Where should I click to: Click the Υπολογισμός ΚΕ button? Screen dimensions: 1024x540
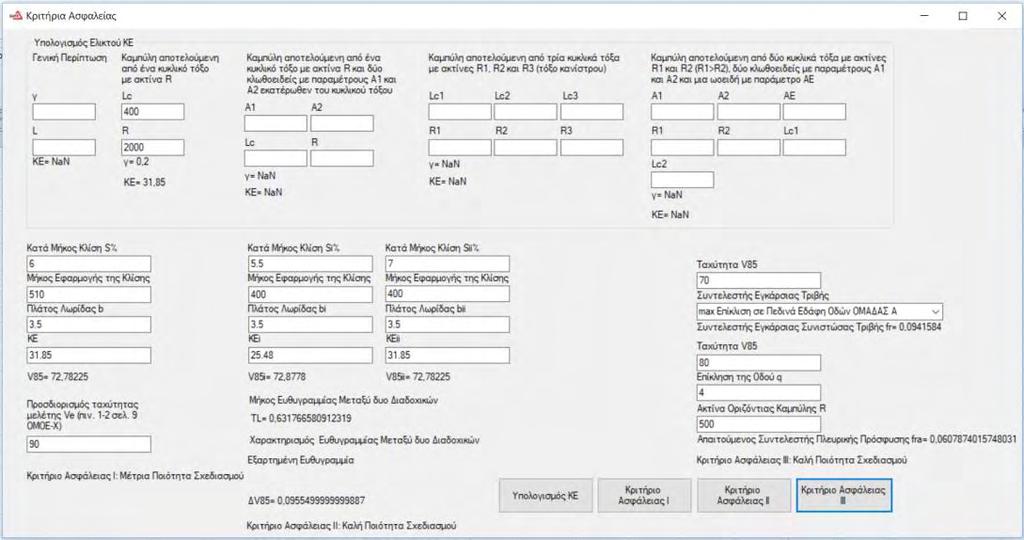tap(546, 496)
